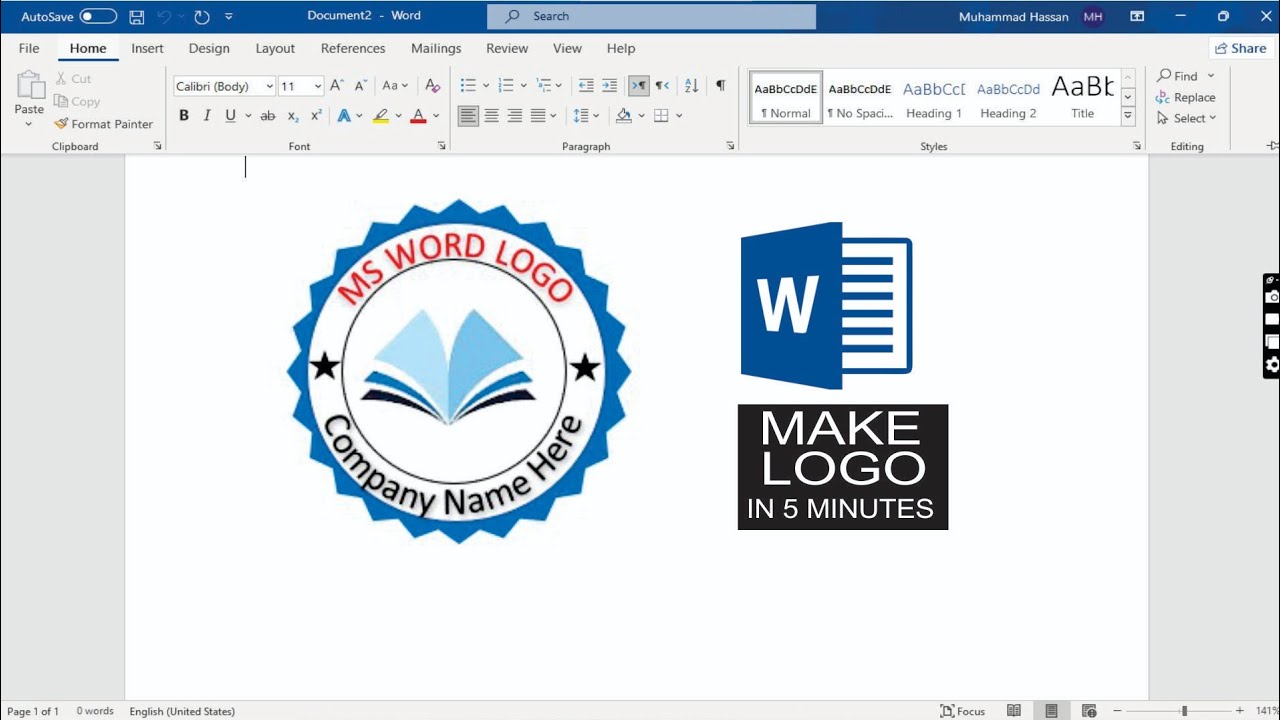The width and height of the screenshot is (1280, 720).
Task: Adjust the zoom slider
Action: 1184,711
